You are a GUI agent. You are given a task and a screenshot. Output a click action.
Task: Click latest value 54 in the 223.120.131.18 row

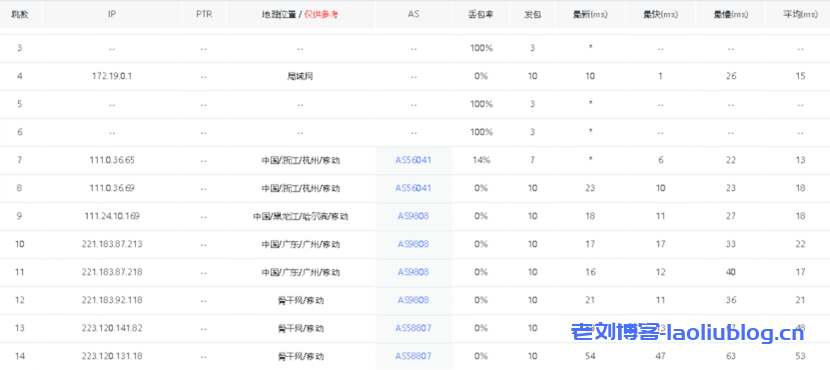pyautogui.click(x=590, y=356)
